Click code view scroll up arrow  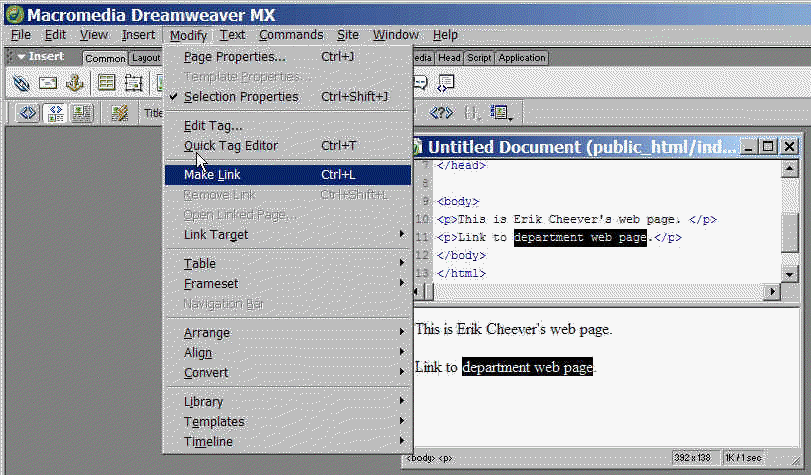[789, 168]
